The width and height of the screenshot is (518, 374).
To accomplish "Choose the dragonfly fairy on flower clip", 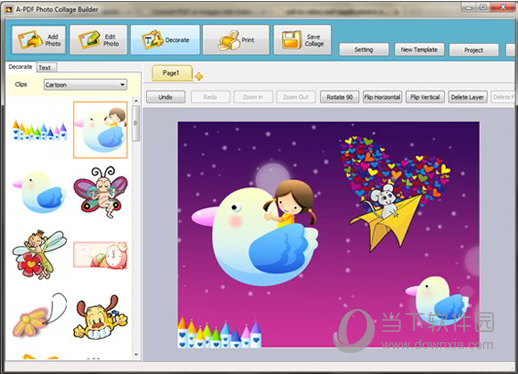I will click(x=39, y=254).
